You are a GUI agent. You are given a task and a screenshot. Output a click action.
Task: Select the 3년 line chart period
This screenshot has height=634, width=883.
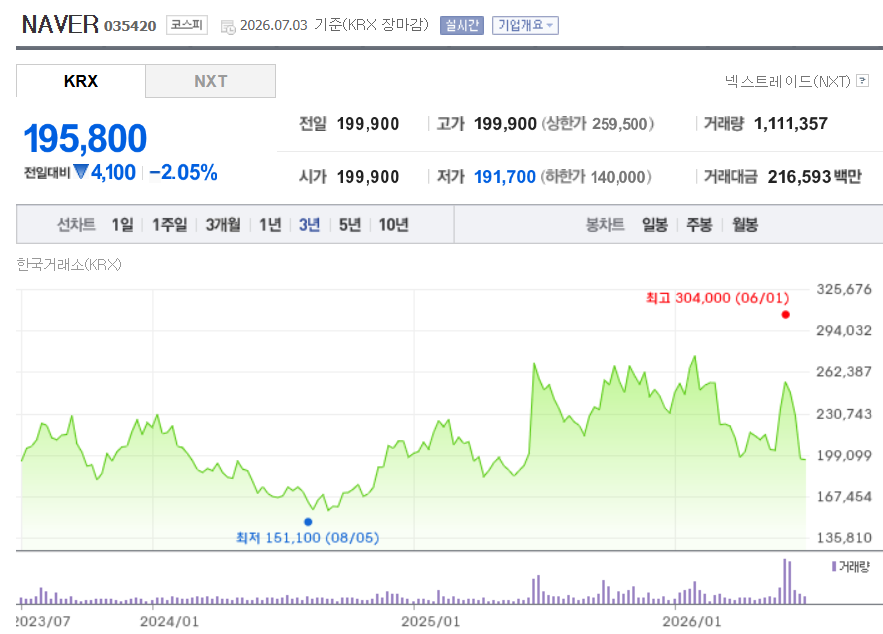tap(309, 225)
